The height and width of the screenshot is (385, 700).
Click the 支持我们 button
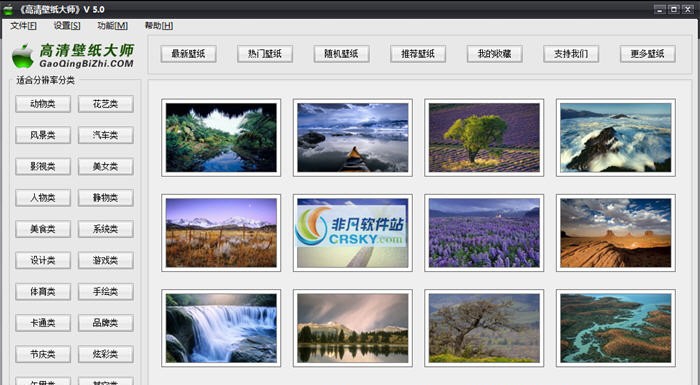[x=571, y=54]
